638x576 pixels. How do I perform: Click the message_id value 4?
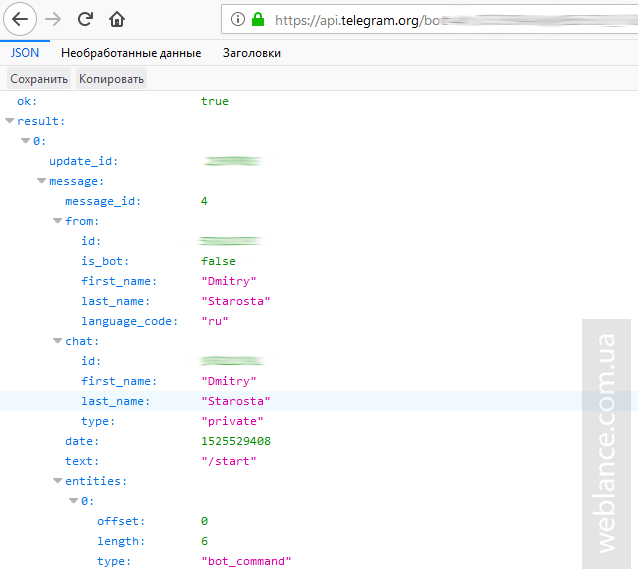pos(204,201)
